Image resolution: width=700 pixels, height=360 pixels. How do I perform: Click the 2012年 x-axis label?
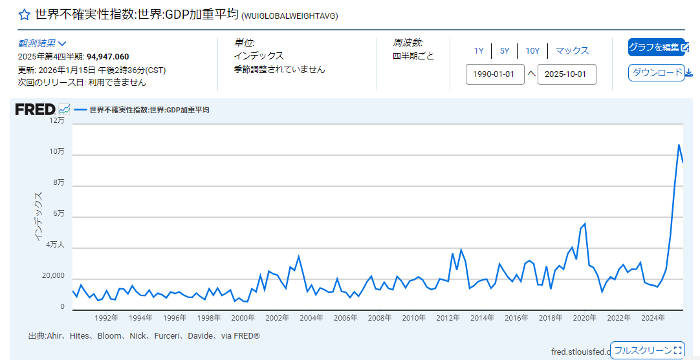coord(448,318)
